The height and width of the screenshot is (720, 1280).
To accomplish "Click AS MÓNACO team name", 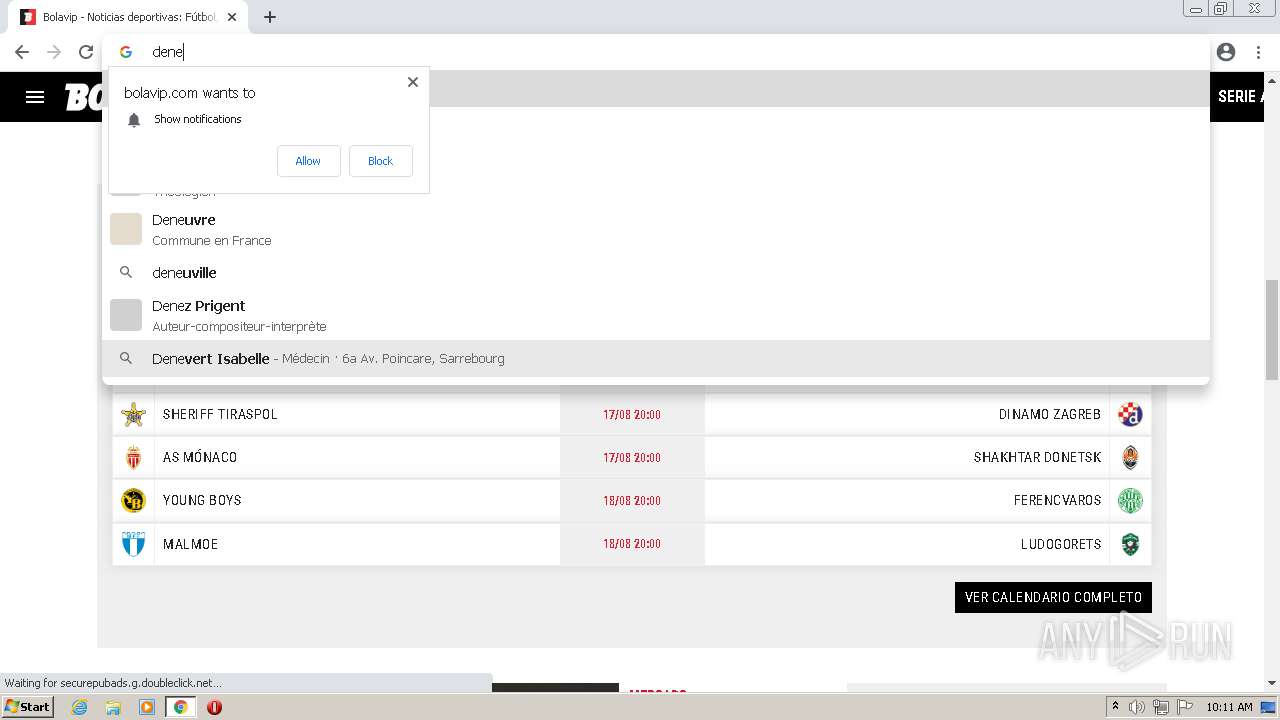I will (x=200, y=457).
